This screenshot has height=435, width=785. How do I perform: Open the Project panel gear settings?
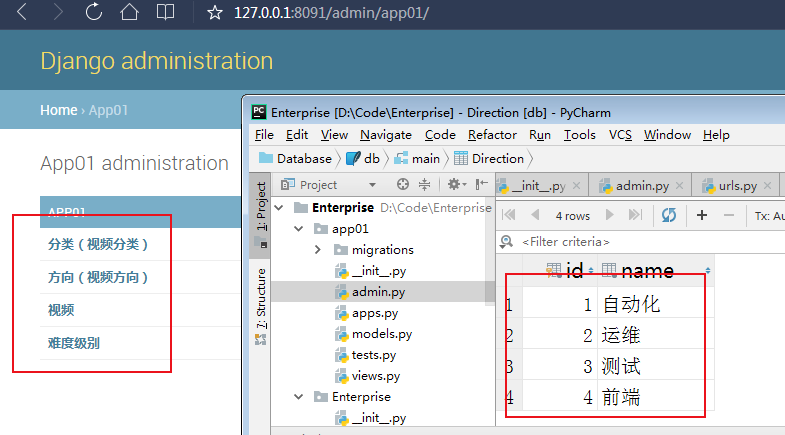pos(456,185)
